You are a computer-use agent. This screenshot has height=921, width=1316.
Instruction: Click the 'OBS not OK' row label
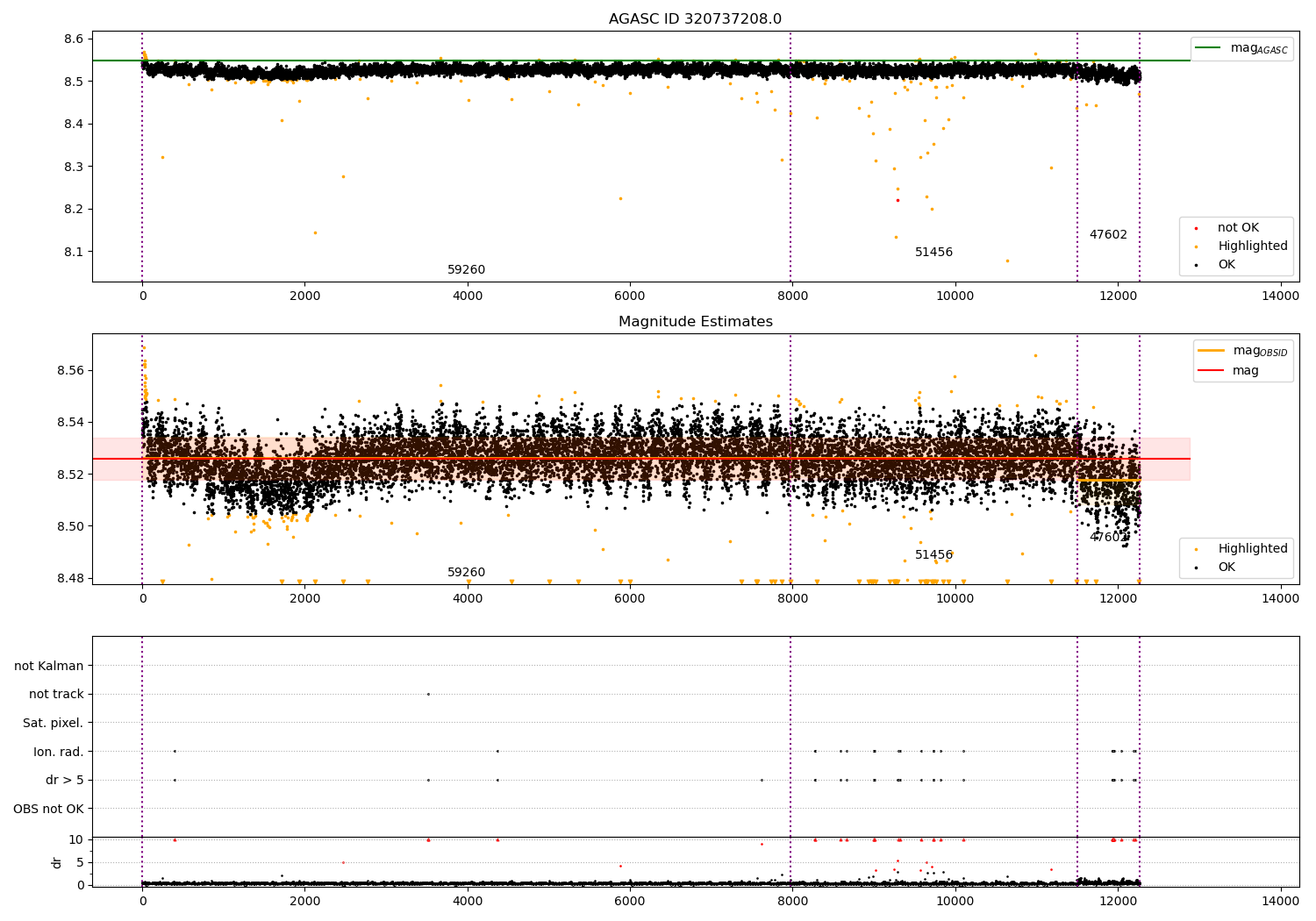48,809
